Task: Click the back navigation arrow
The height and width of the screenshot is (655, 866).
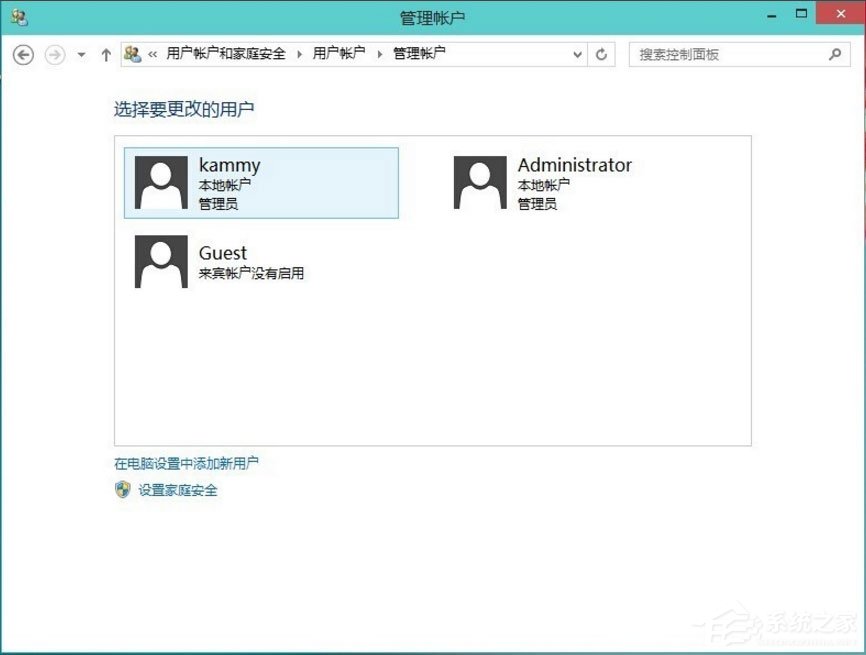Action: pyautogui.click(x=23, y=55)
